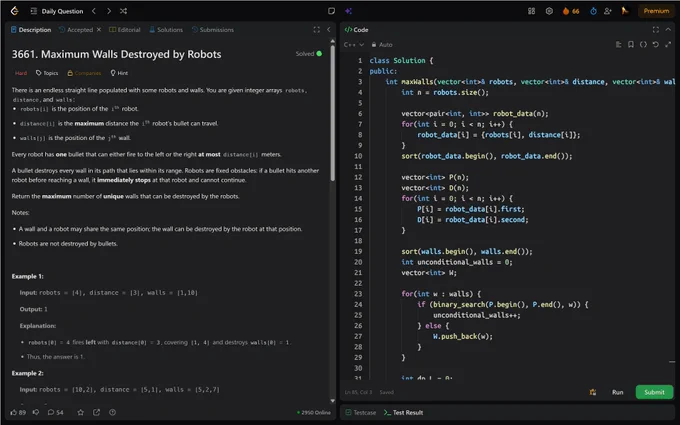The image size is (680, 425).
Task: Click the description panel scrollbar
Action: [x=333, y=113]
